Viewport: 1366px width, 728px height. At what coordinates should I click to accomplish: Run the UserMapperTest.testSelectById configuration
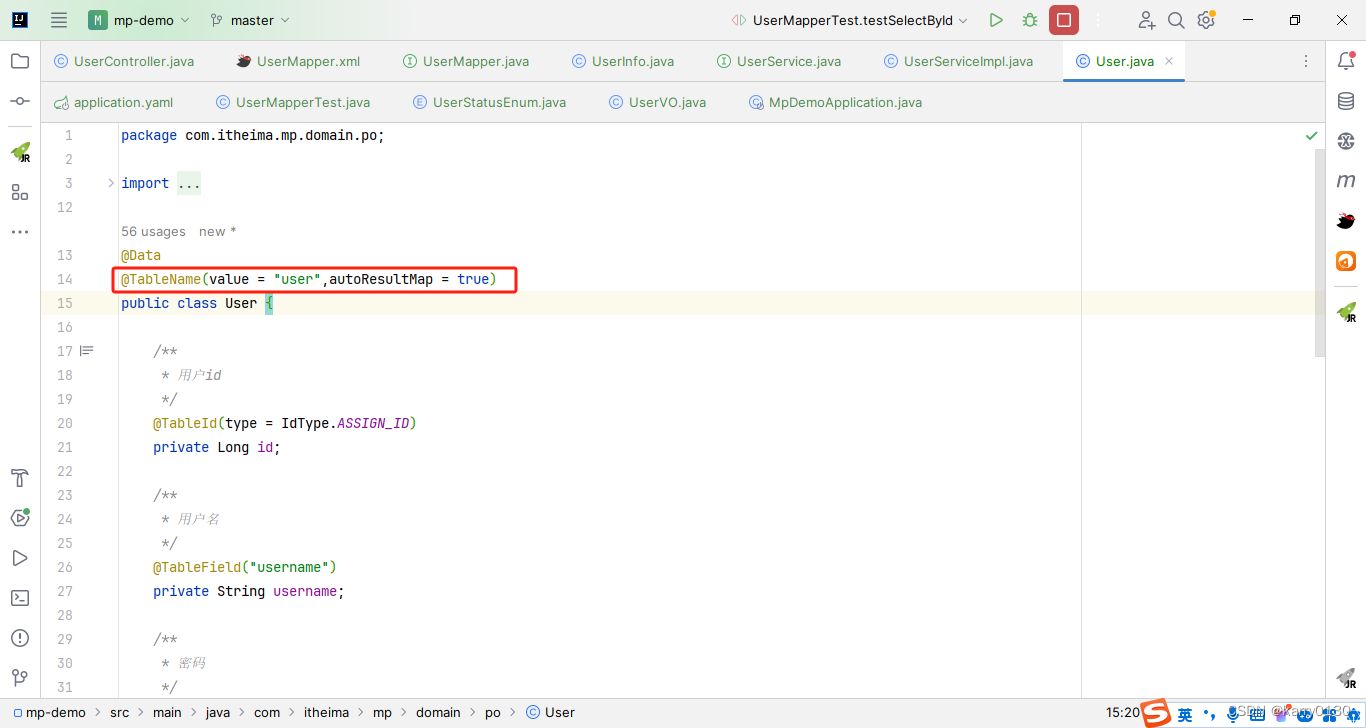(995, 19)
